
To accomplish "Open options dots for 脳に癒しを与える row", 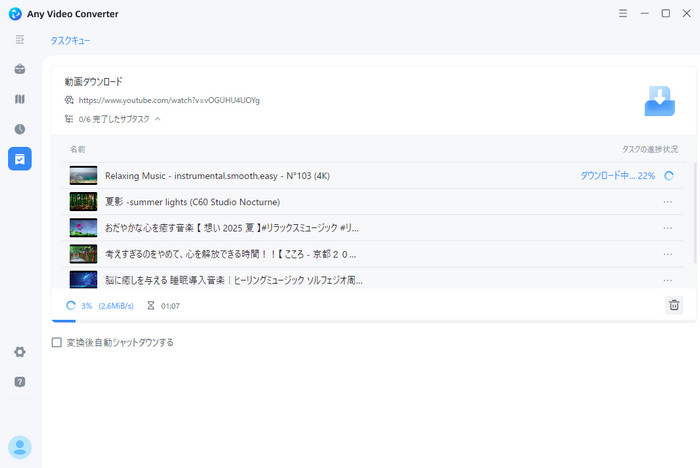I will click(x=667, y=280).
